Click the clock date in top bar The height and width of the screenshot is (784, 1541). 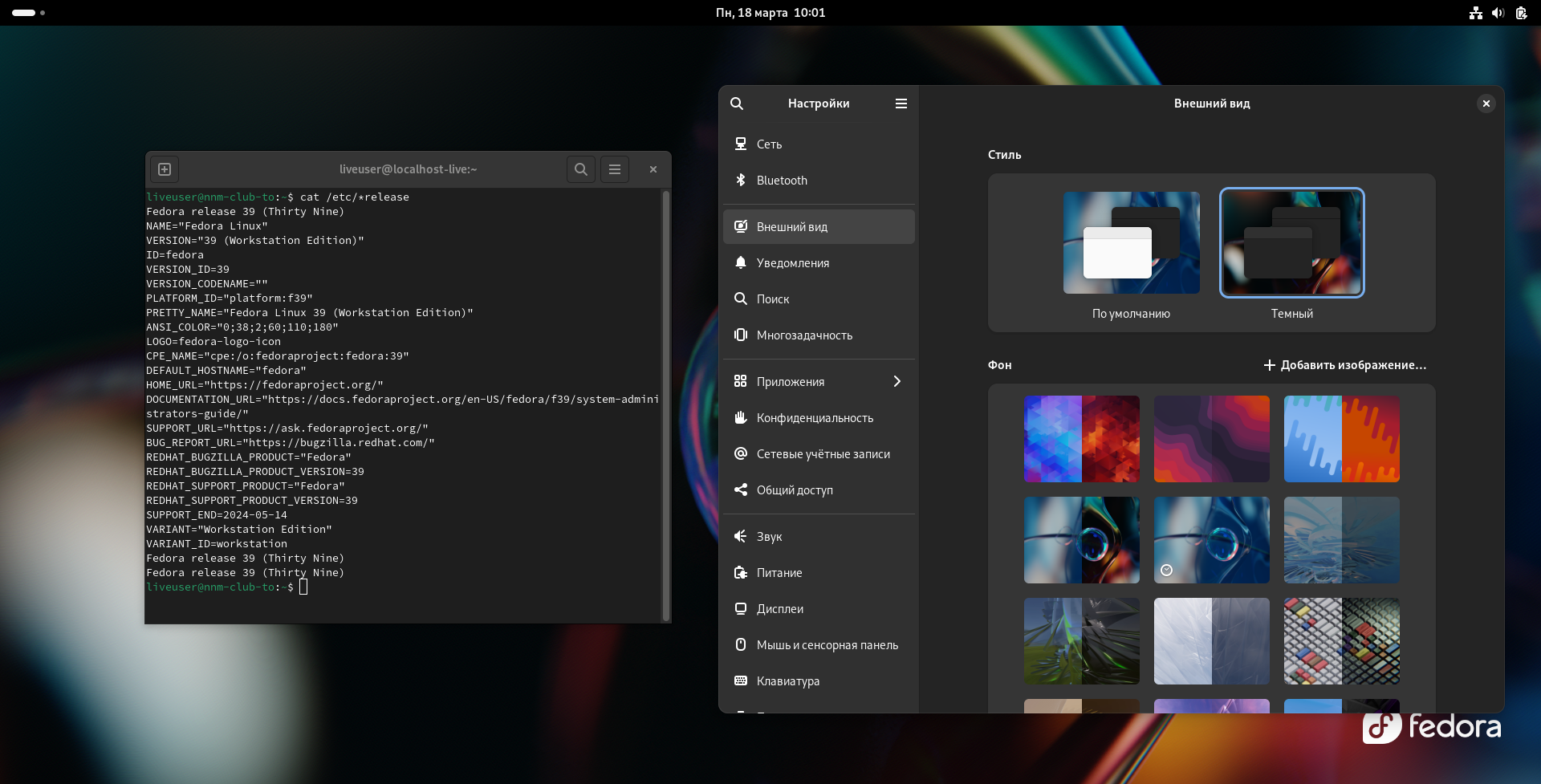pos(770,13)
